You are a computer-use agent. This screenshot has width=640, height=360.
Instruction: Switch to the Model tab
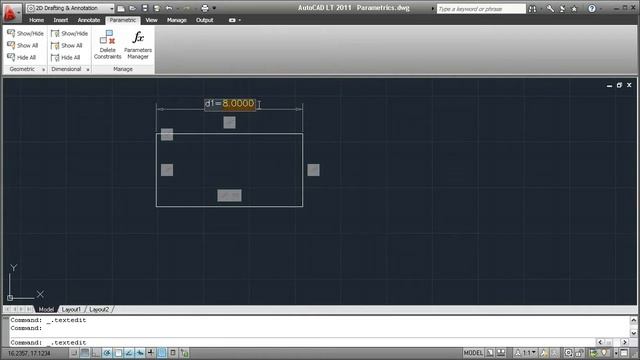(x=46, y=309)
